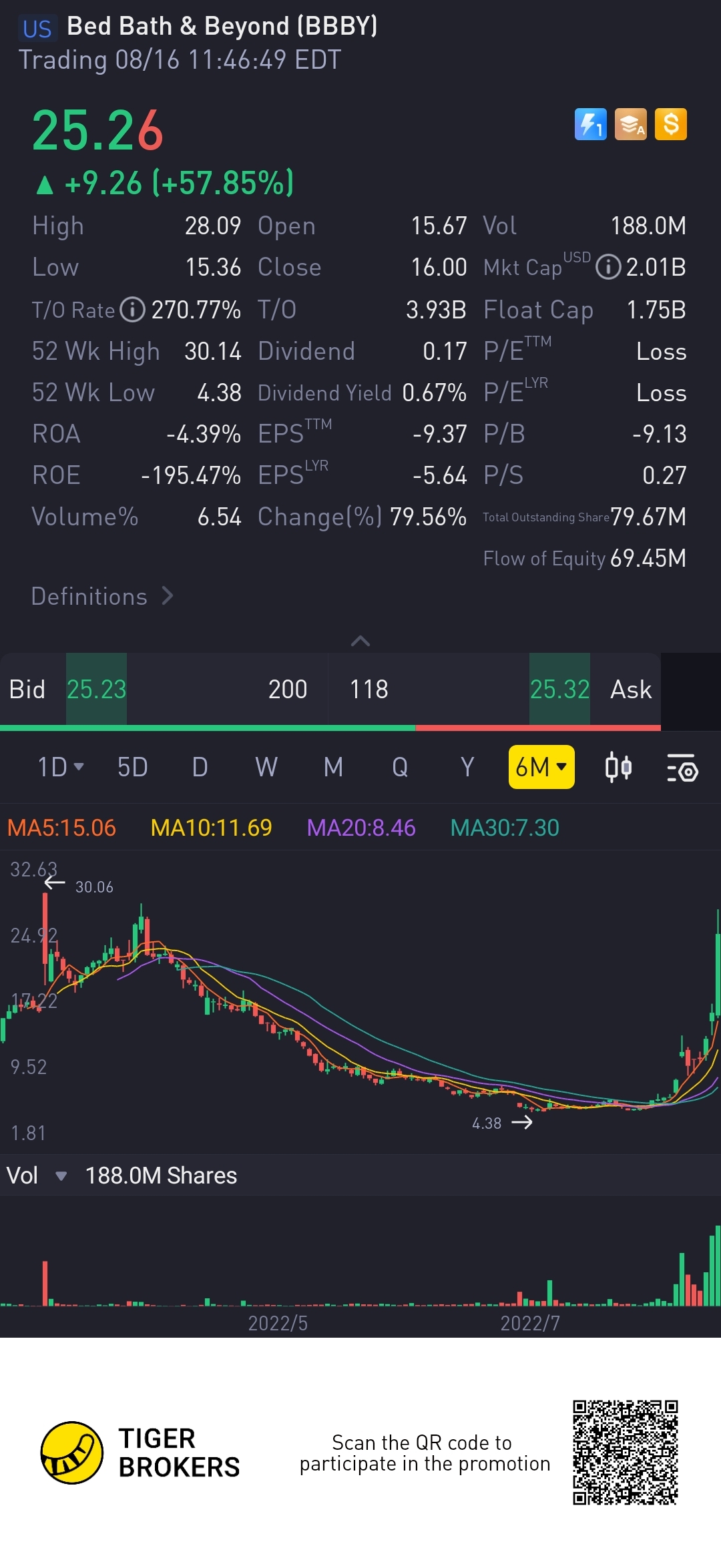
Task: Select the Y yearly chart tab
Action: click(467, 767)
